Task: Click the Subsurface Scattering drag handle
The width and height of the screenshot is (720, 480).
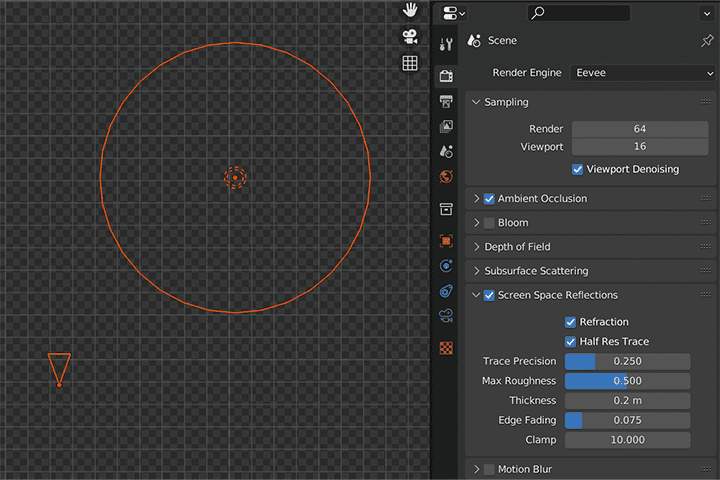Action: [706, 271]
